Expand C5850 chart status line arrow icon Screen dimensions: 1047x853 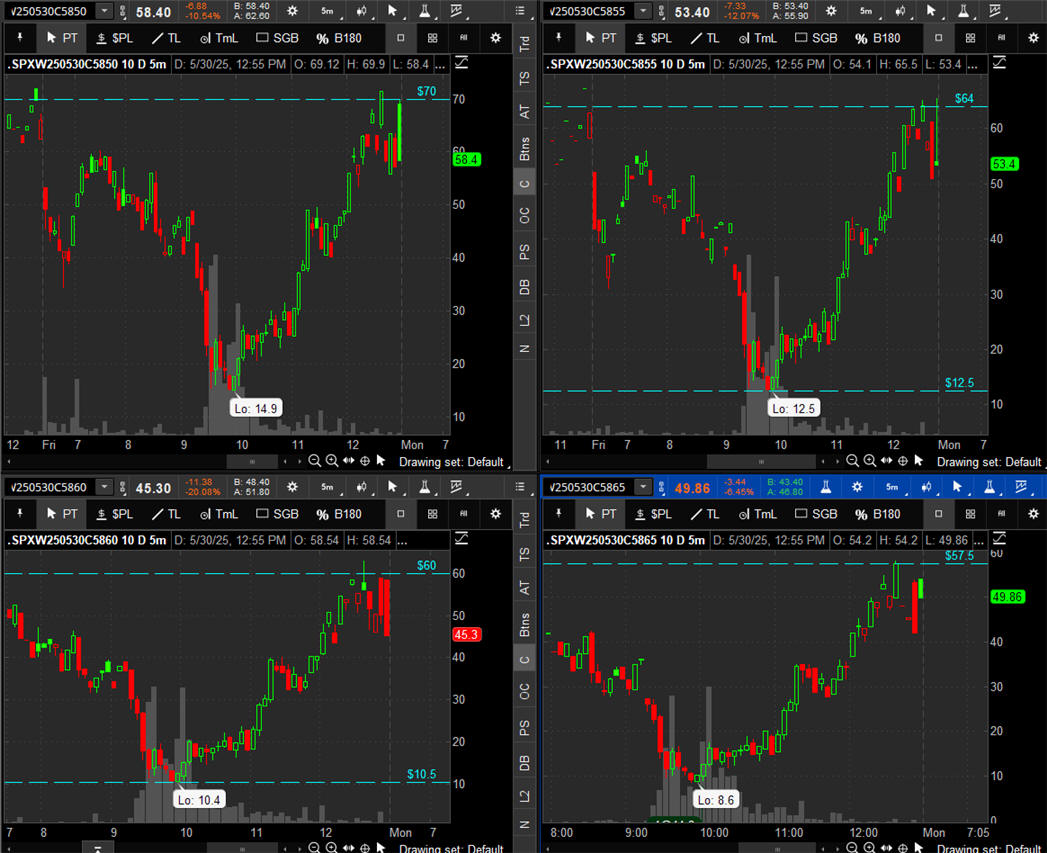(x=461, y=63)
